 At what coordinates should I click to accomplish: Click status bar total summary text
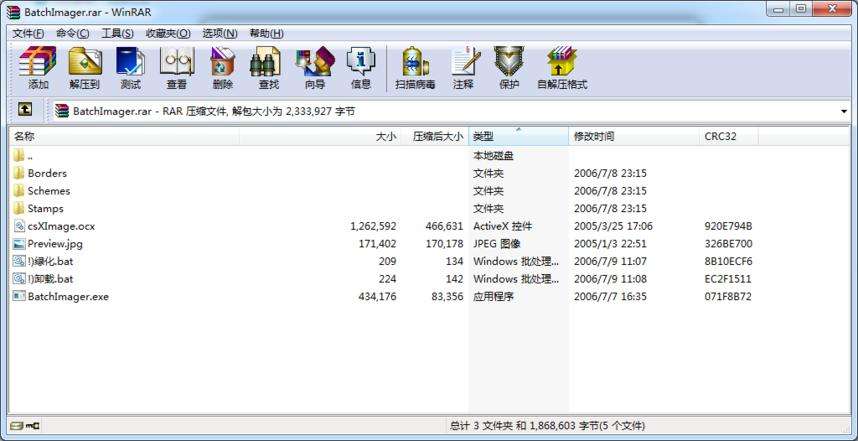(547, 425)
